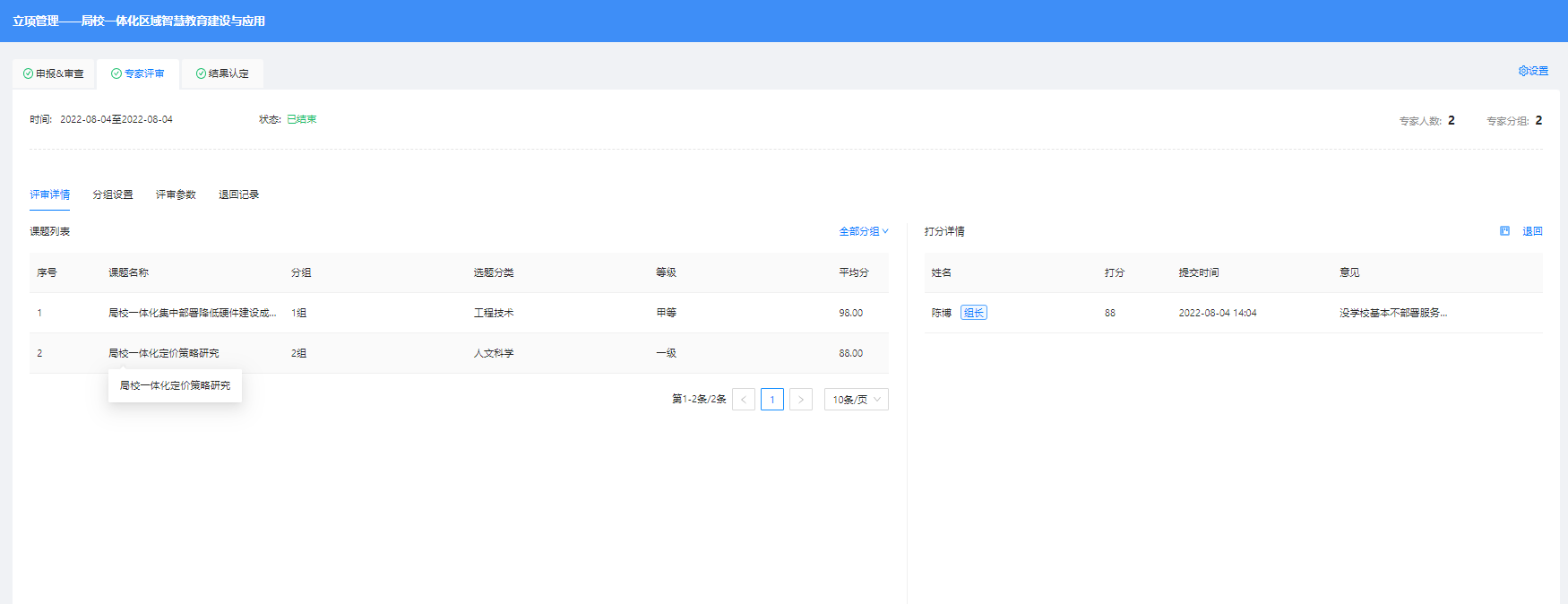1568x604 pixels.
Task: Expand the 全部分组 group filter dropdown
Action: point(863,231)
